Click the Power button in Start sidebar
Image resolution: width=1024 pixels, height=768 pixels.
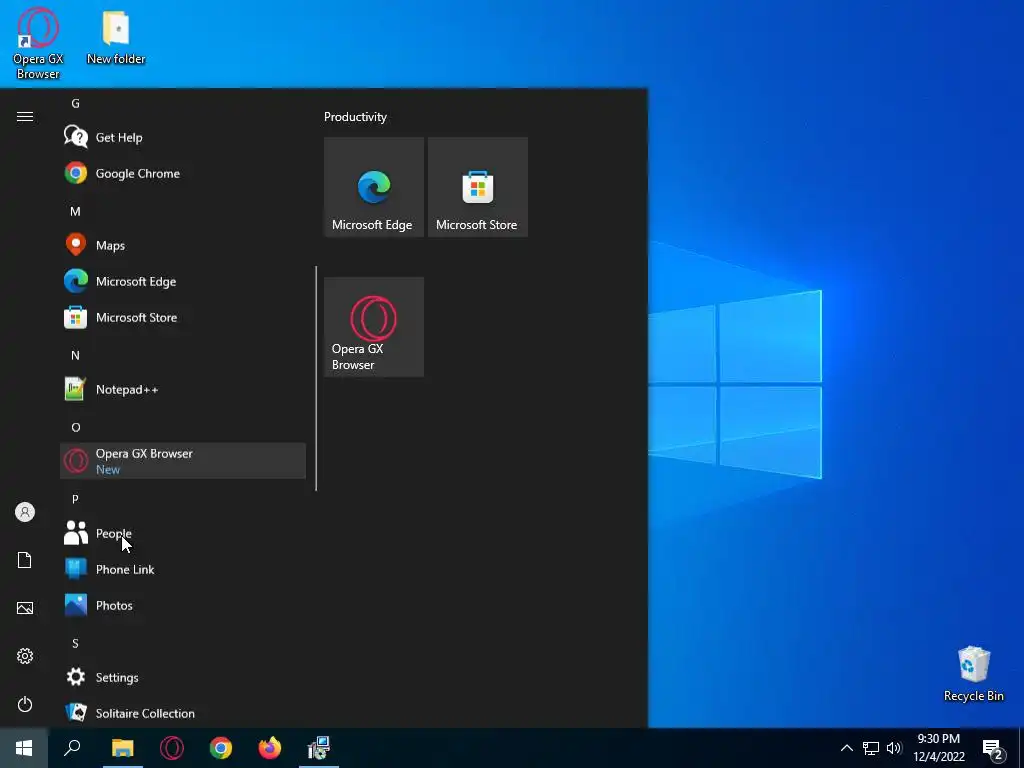(x=25, y=704)
